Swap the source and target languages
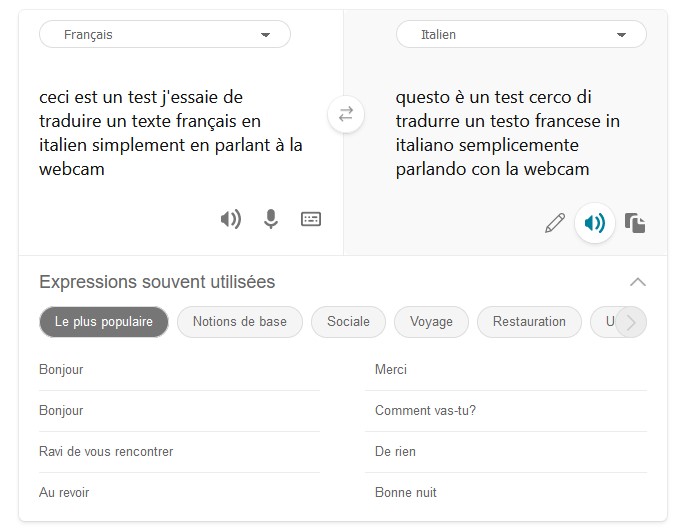The height and width of the screenshot is (531, 685). click(x=346, y=115)
